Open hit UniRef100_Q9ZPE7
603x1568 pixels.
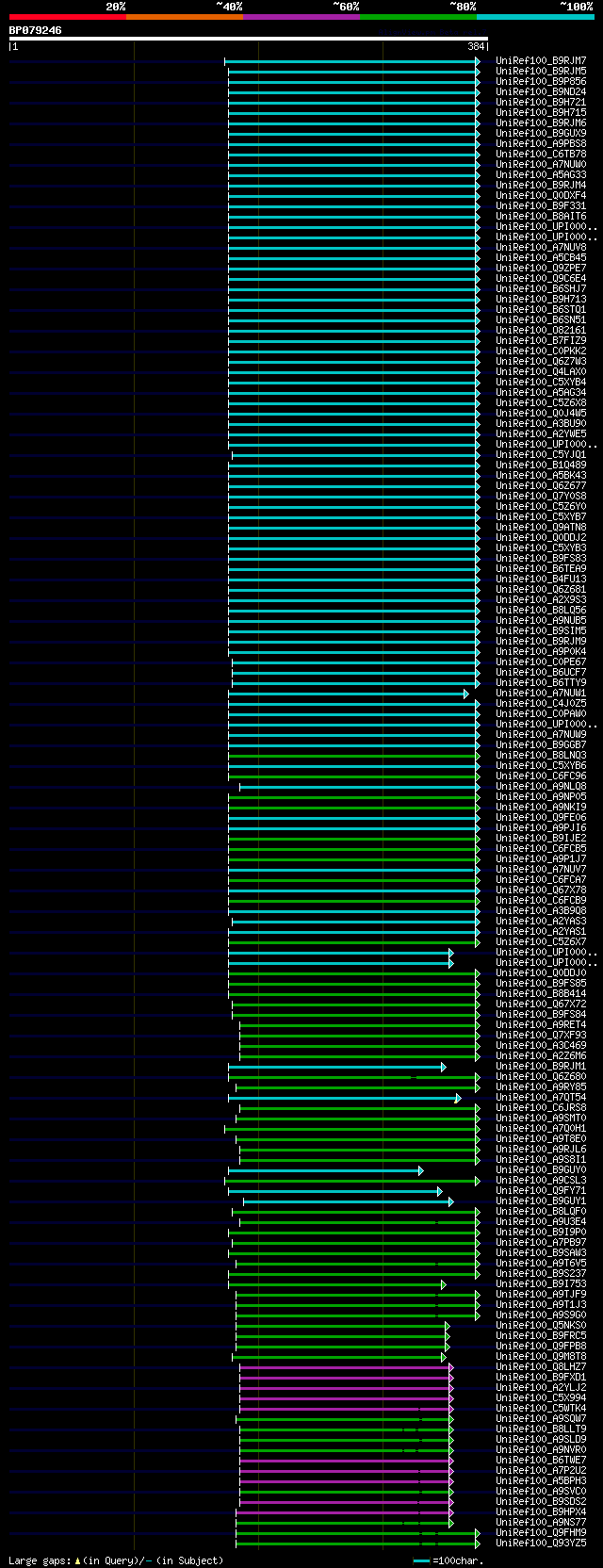(x=541, y=269)
